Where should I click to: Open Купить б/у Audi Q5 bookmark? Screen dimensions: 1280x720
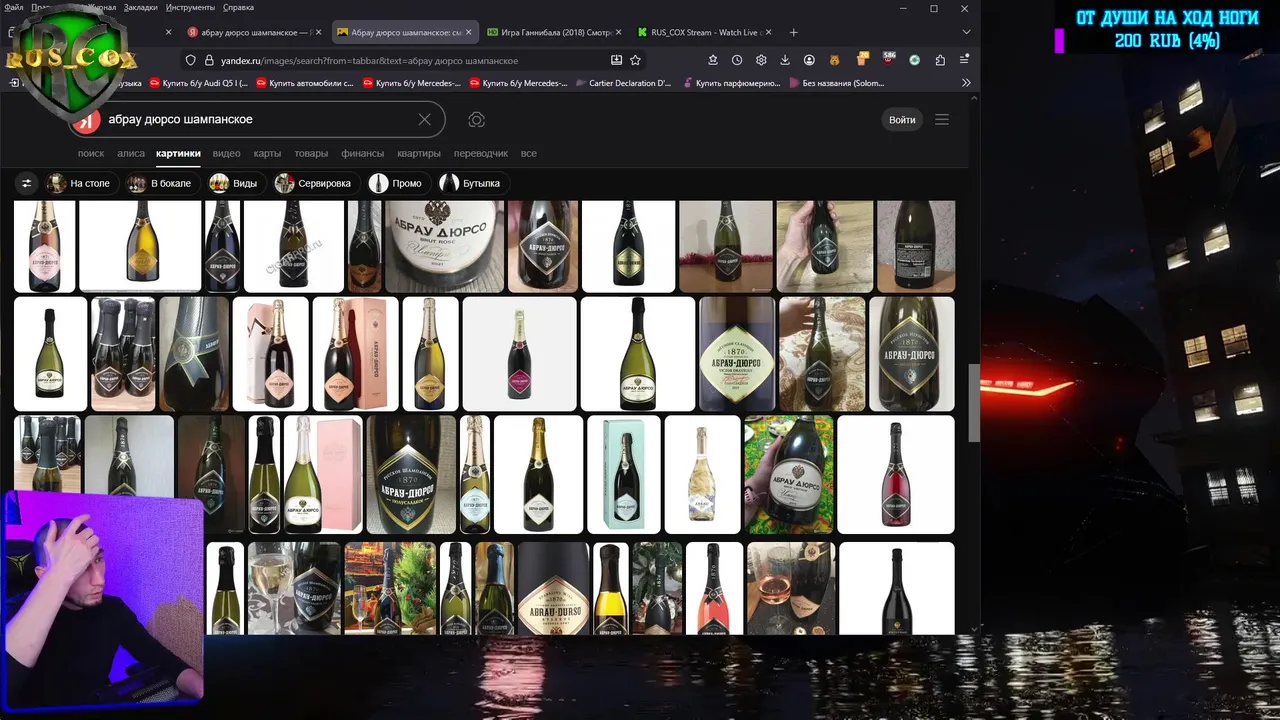tap(198, 83)
